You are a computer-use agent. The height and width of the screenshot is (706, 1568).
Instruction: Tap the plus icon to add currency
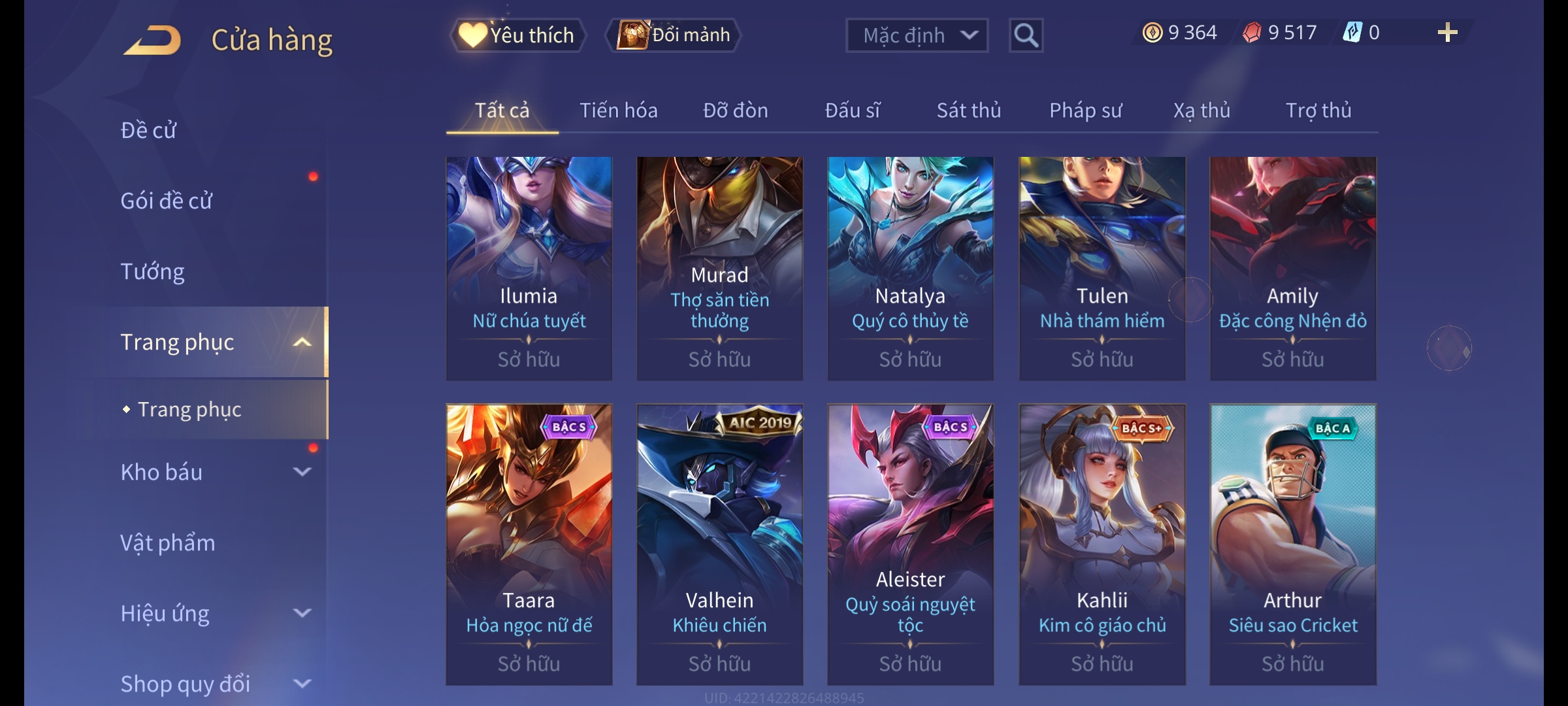(x=1448, y=33)
